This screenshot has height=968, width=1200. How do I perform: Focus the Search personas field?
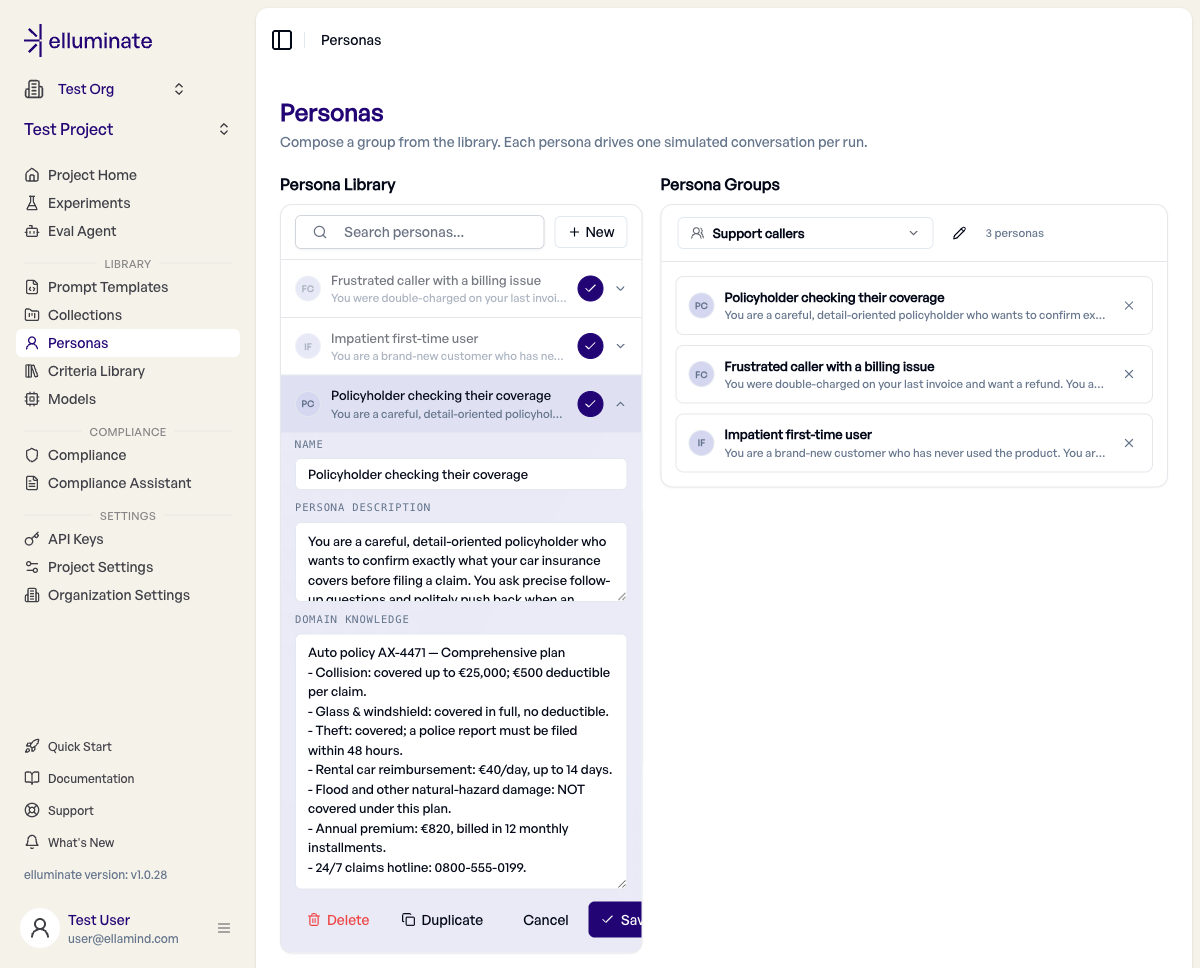click(x=420, y=232)
